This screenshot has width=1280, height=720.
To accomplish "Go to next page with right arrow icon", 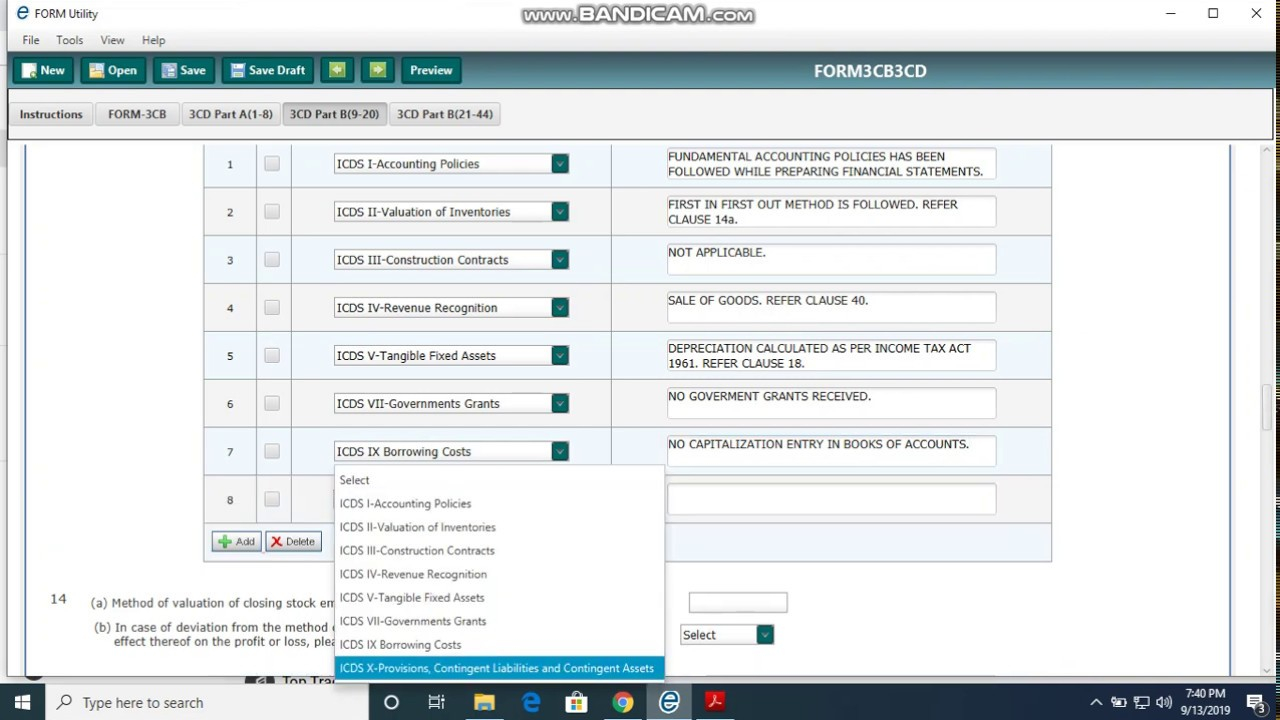I will 377,70.
